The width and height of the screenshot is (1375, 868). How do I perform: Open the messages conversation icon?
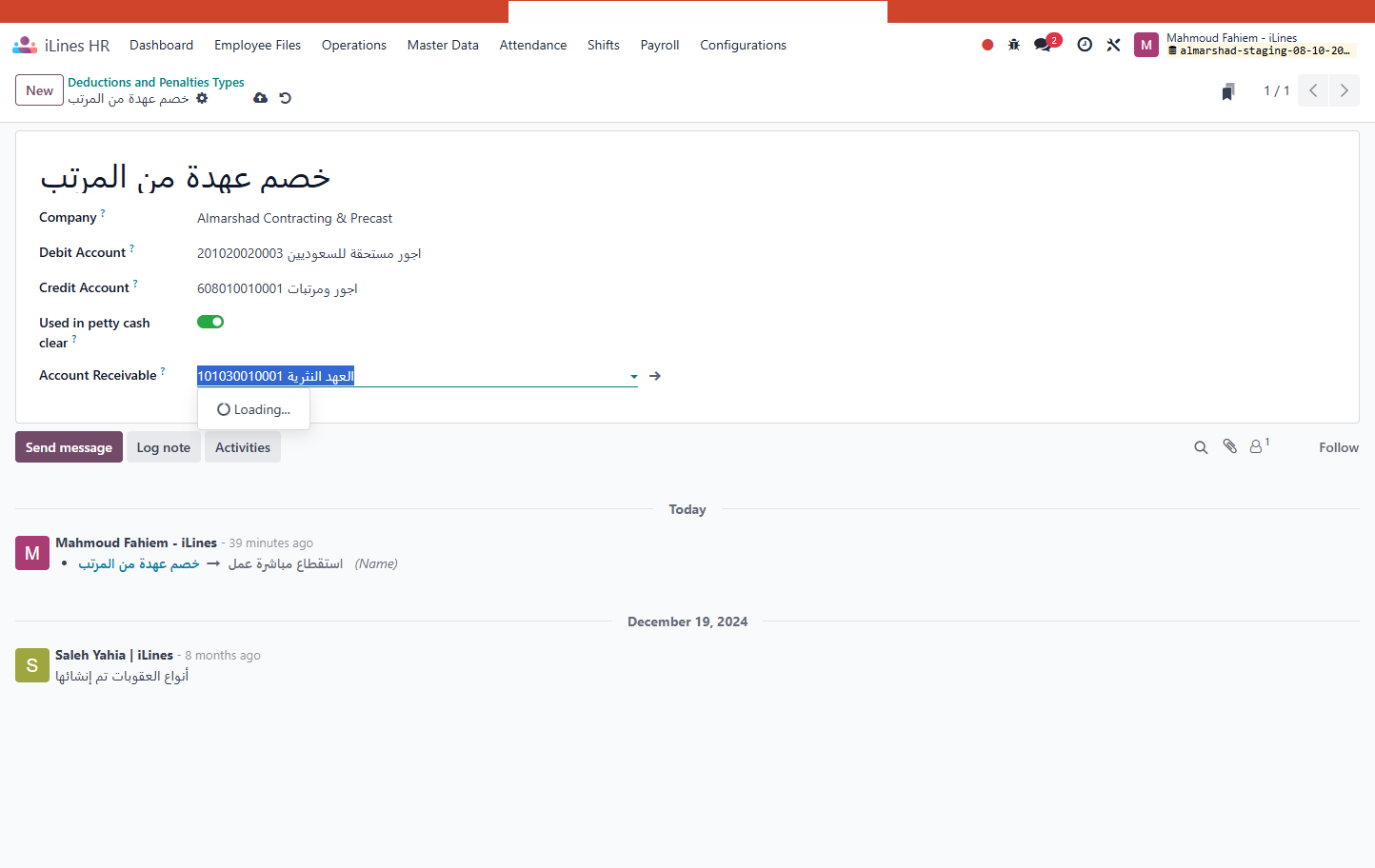point(1044,45)
